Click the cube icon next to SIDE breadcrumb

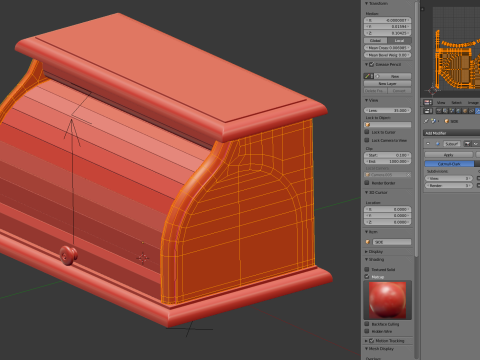pos(447,121)
